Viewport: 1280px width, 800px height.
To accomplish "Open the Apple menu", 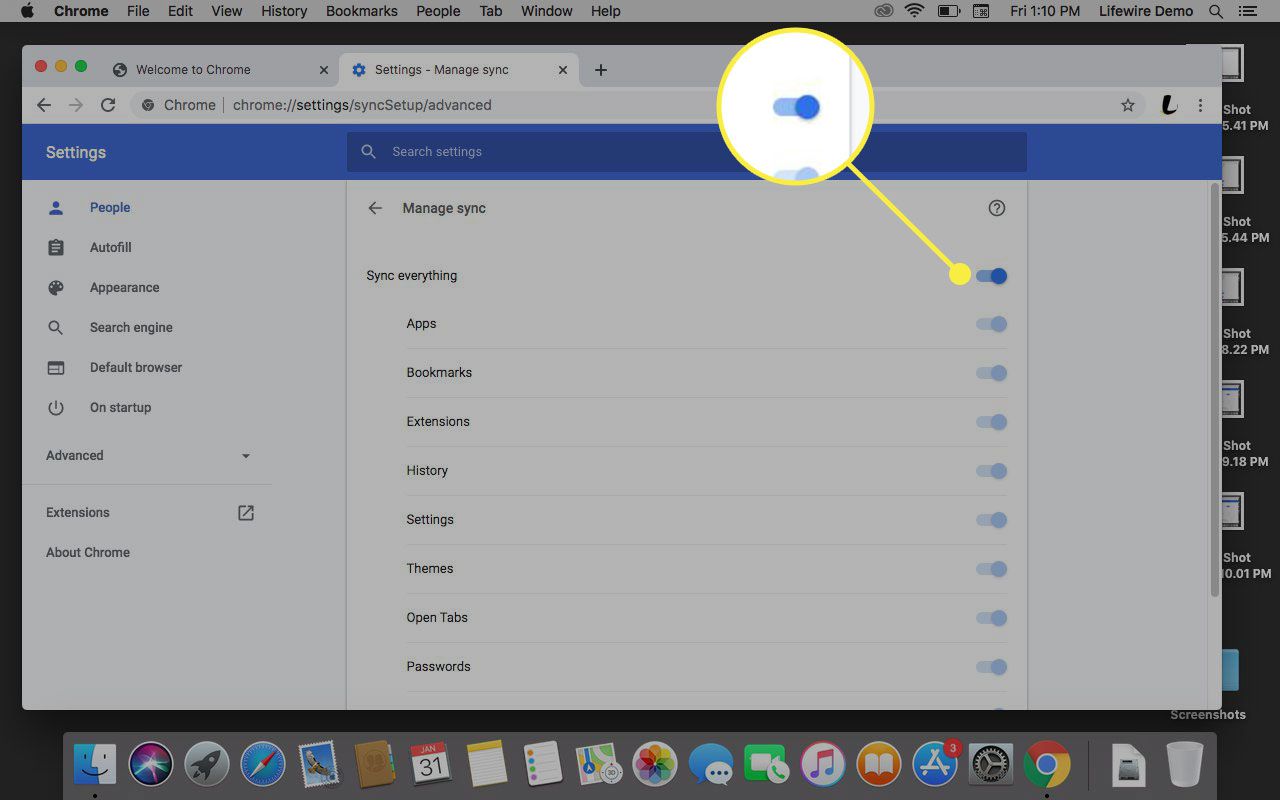I will [27, 11].
